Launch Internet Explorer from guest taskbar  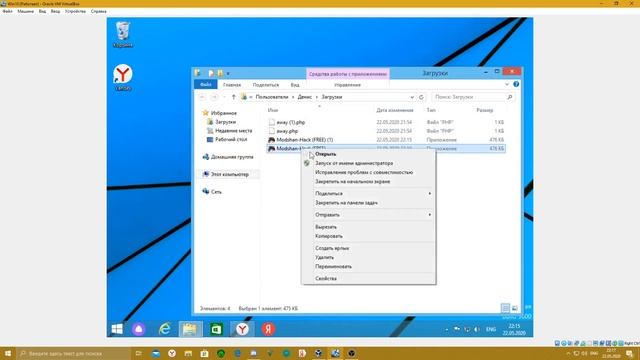(x=164, y=329)
